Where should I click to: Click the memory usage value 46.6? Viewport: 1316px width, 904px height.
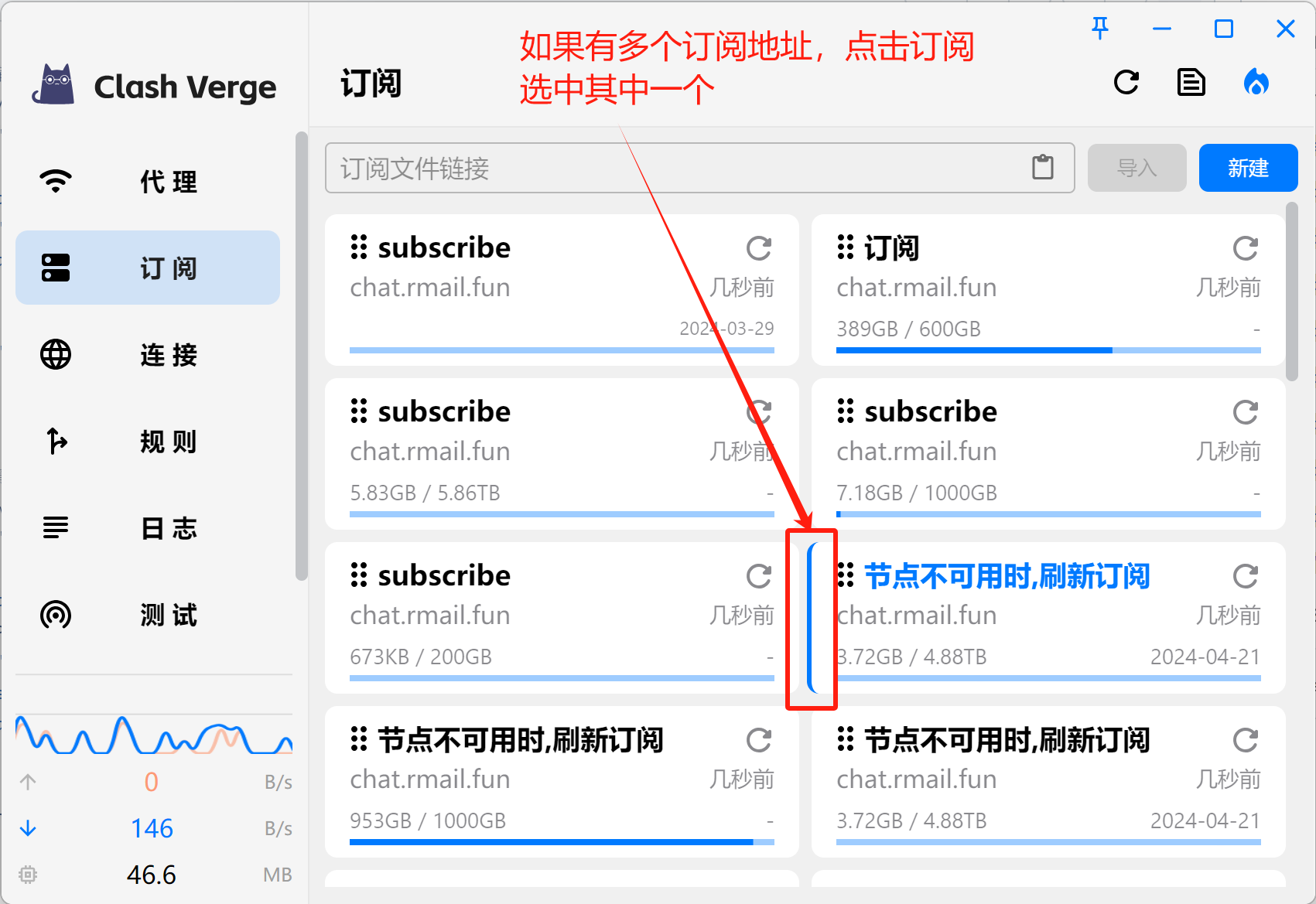pos(152,875)
